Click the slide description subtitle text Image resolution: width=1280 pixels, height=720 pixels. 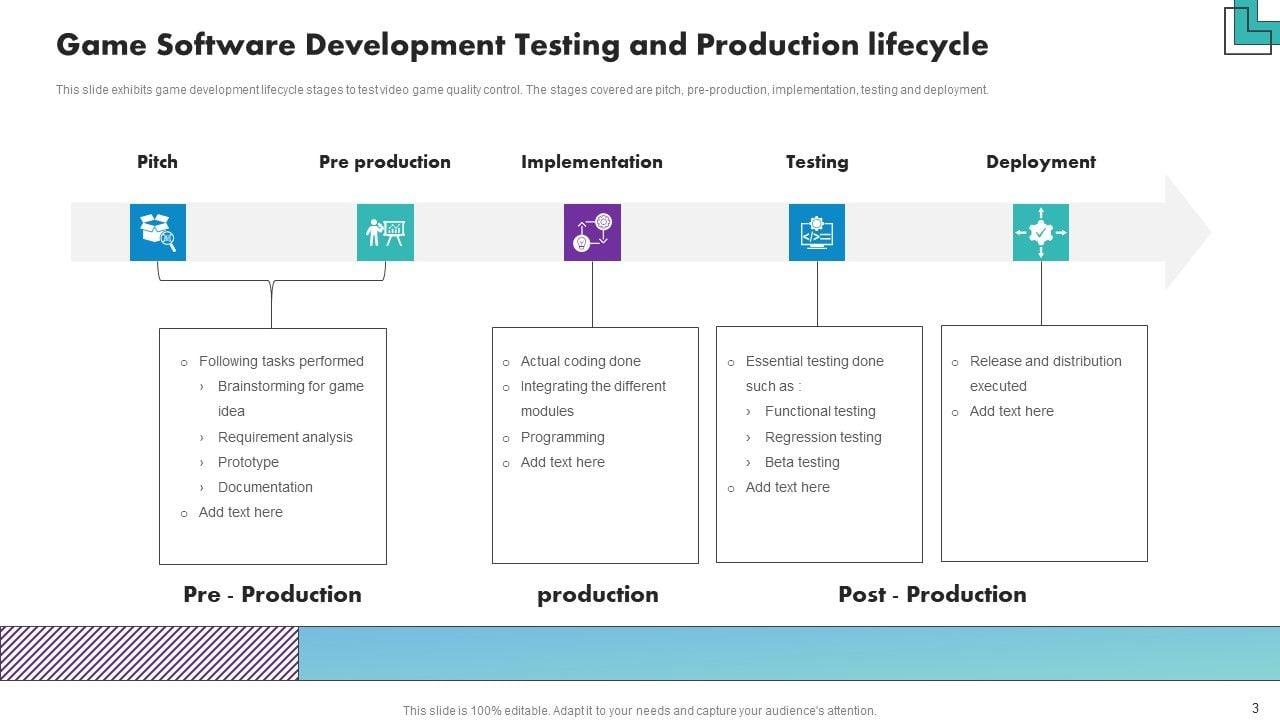tap(522, 90)
